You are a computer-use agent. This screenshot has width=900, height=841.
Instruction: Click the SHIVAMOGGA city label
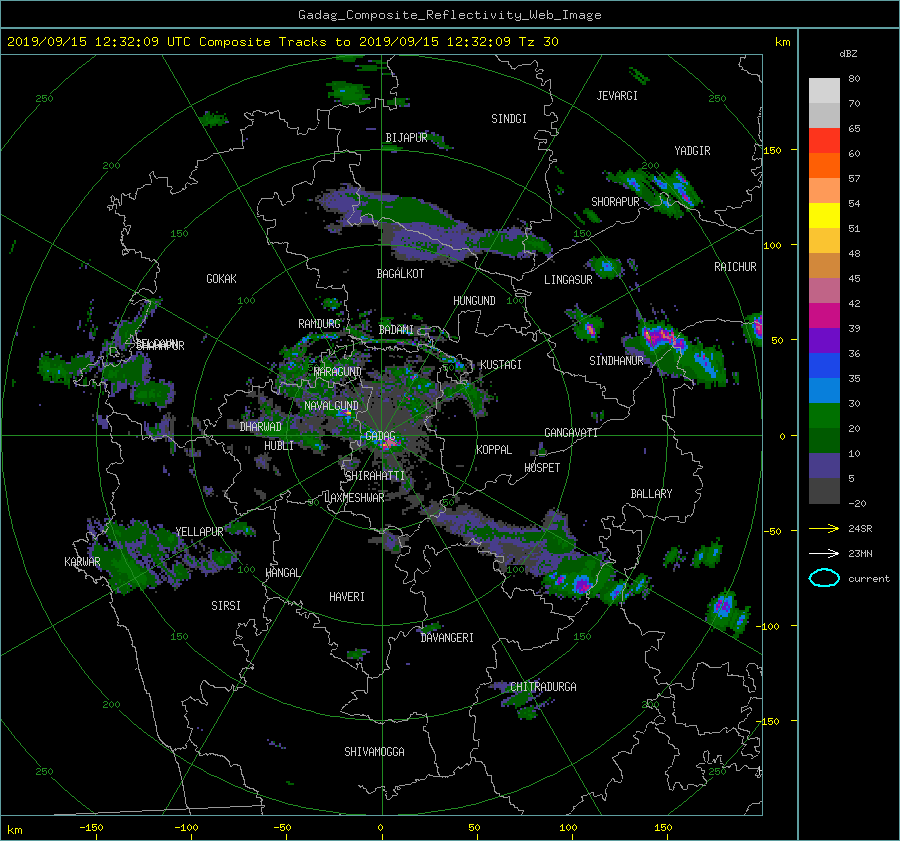pyautogui.click(x=374, y=752)
